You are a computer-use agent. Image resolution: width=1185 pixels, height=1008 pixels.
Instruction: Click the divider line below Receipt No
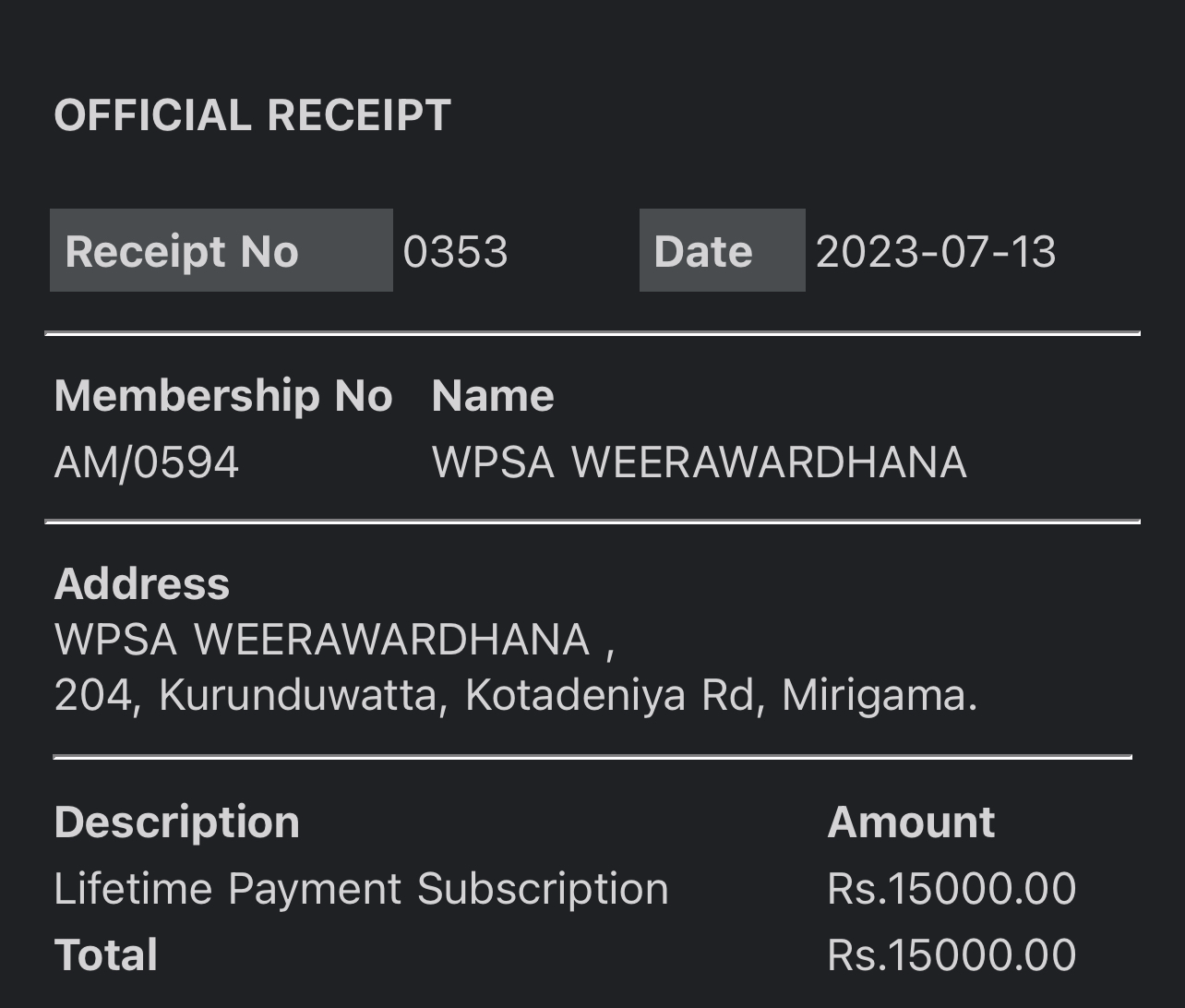(x=592, y=333)
